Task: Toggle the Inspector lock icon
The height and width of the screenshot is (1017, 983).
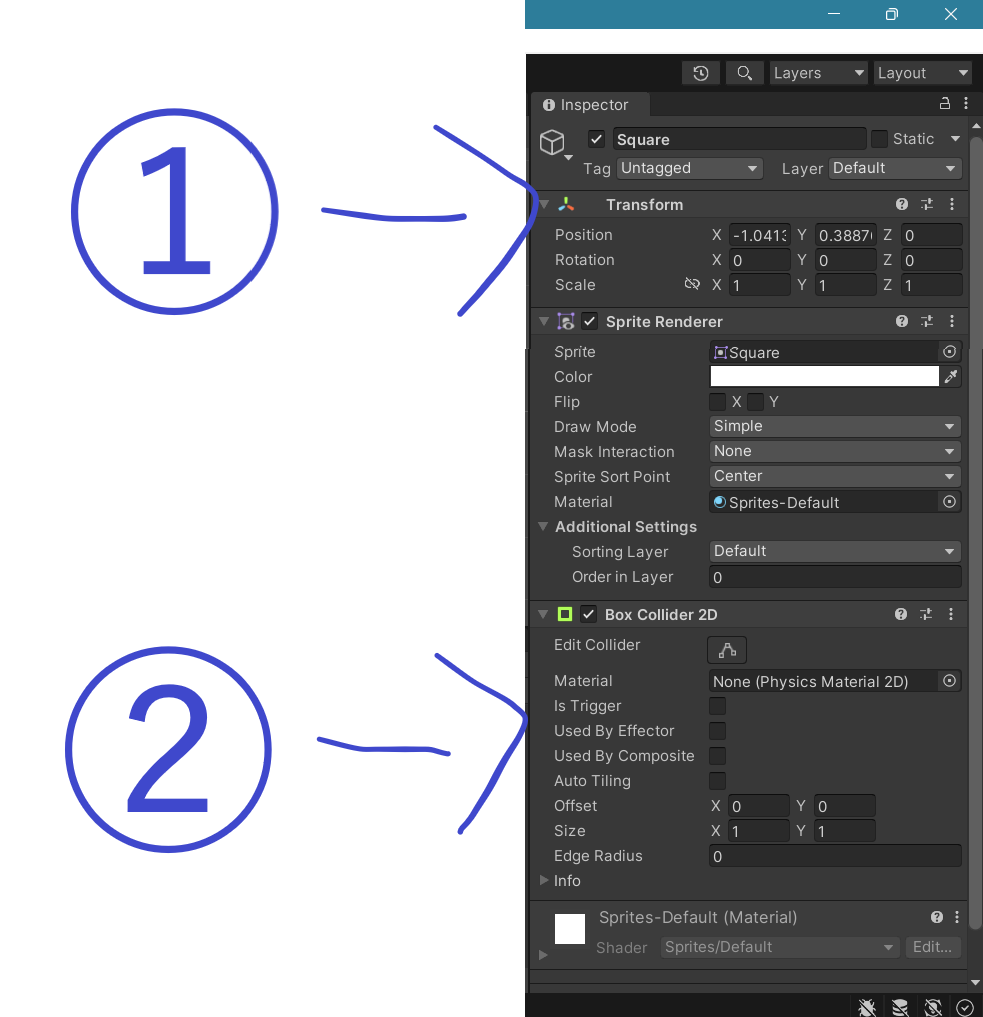Action: (x=945, y=103)
